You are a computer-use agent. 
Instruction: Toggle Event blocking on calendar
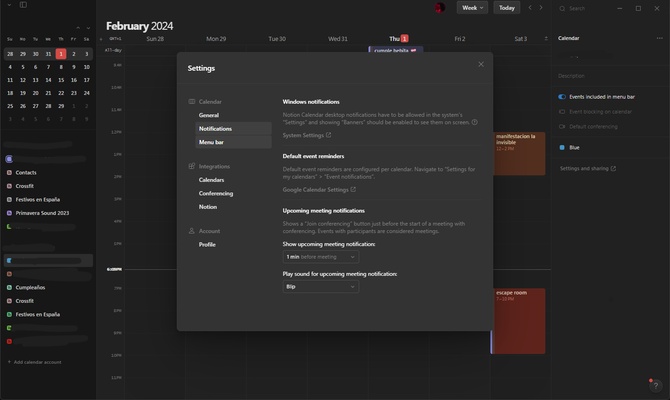click(x=562, y=112)
